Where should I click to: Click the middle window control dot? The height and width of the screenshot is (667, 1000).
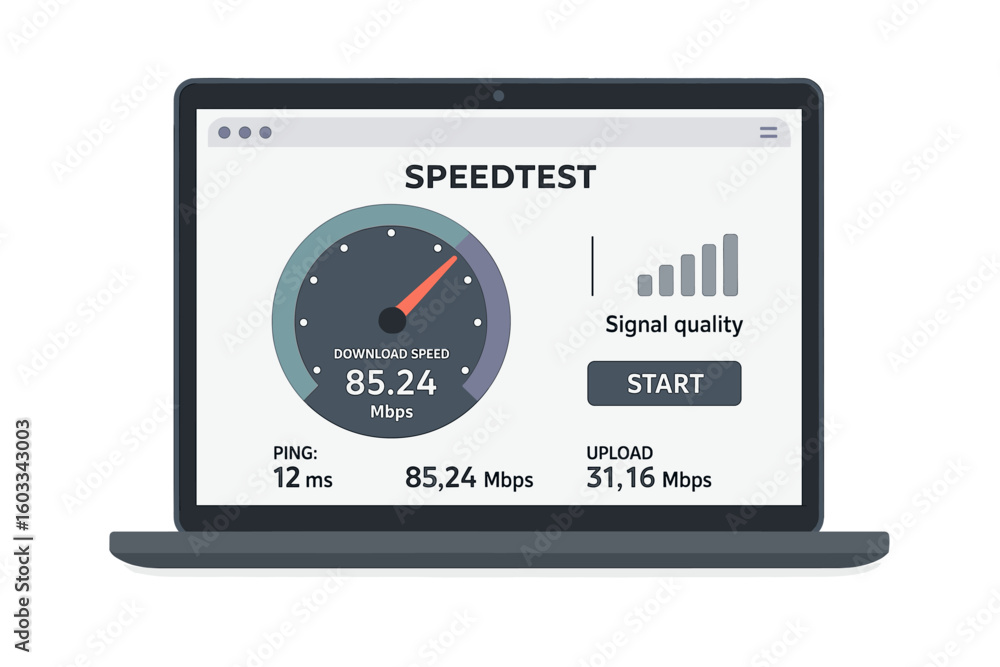coord(245,133)
